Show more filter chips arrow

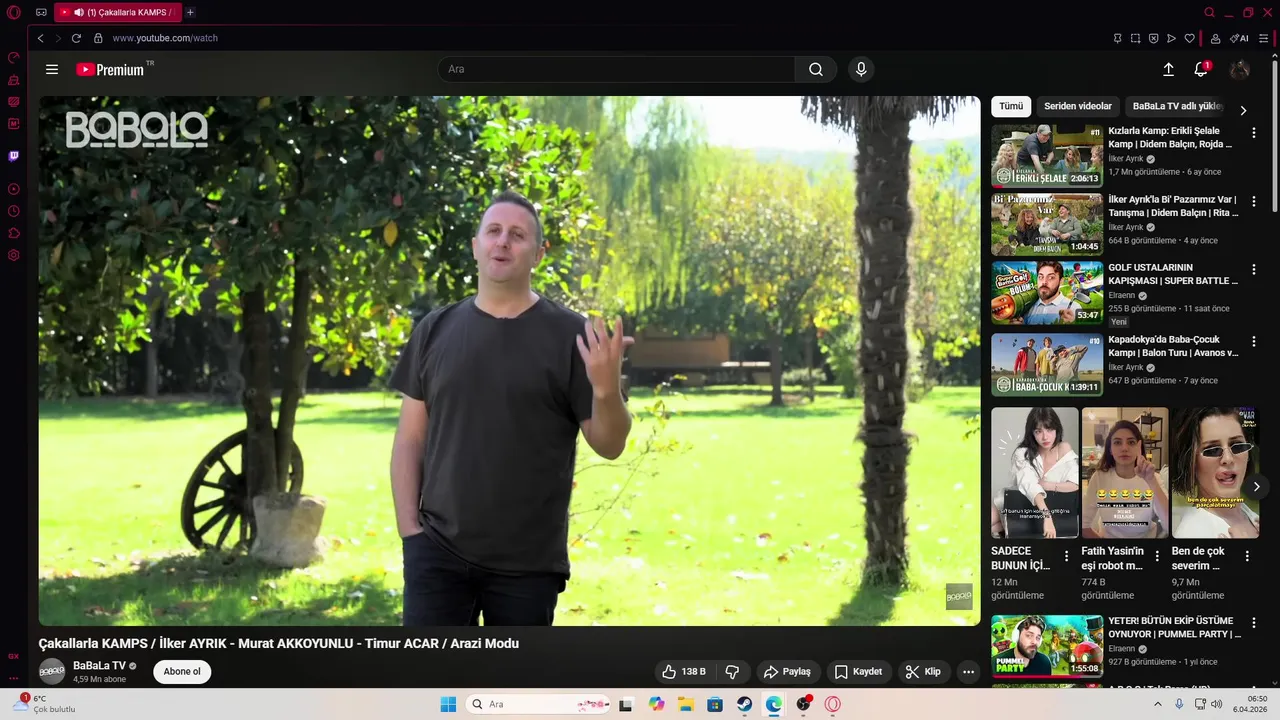coord(1243,110)
